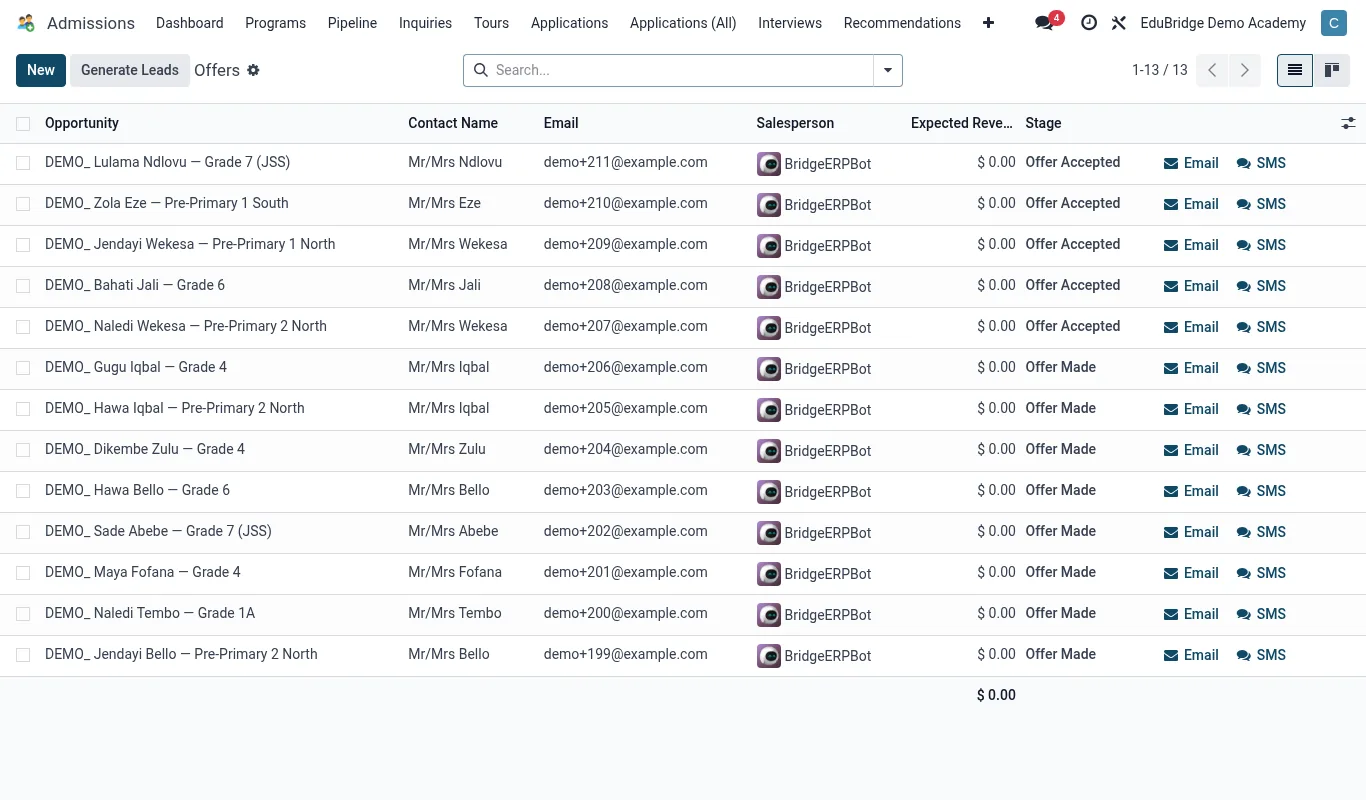Go to next page arrow
1366x800 pixels.
click(1244, 70)
